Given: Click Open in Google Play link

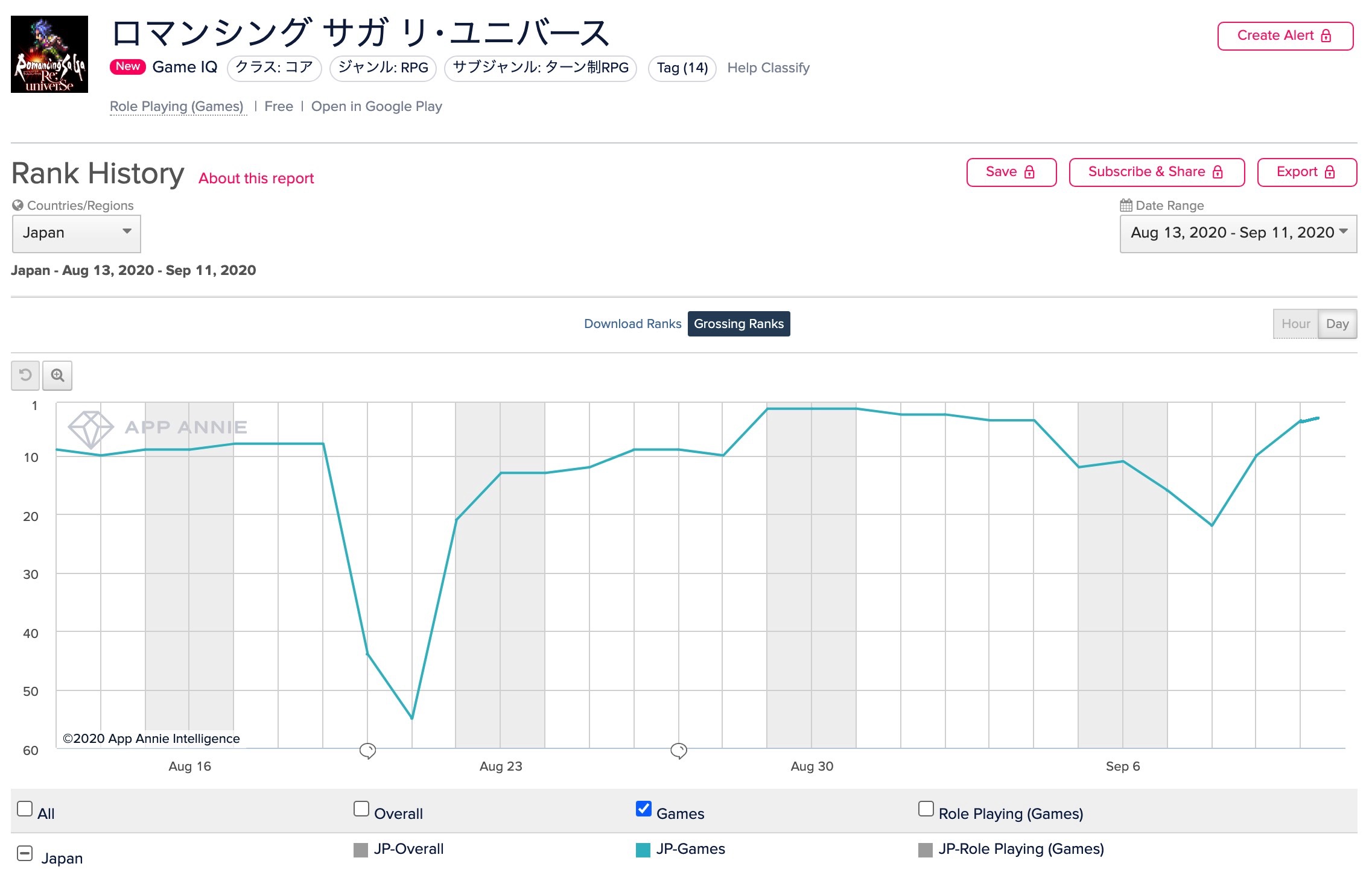Looking at the screenshot, I should click(x=376, y=107).
